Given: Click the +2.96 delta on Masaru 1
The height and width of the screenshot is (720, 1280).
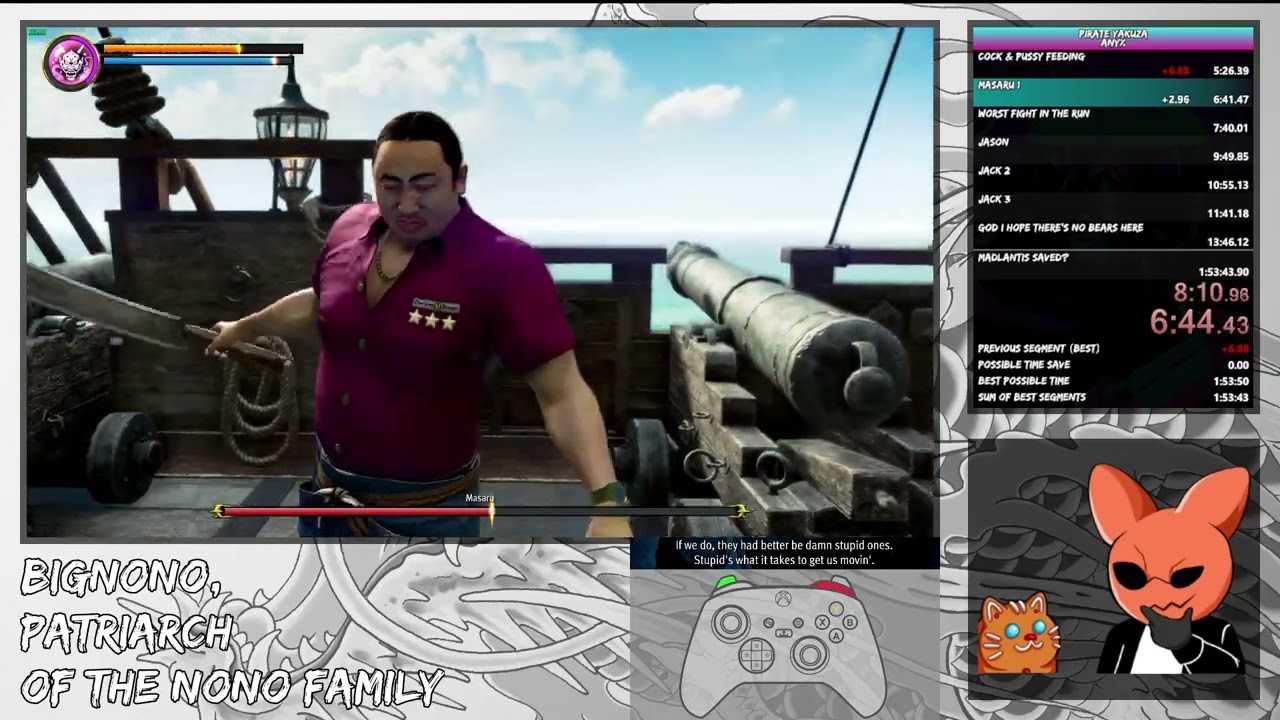Looking at the screenshot, I should coord(1175,100).
